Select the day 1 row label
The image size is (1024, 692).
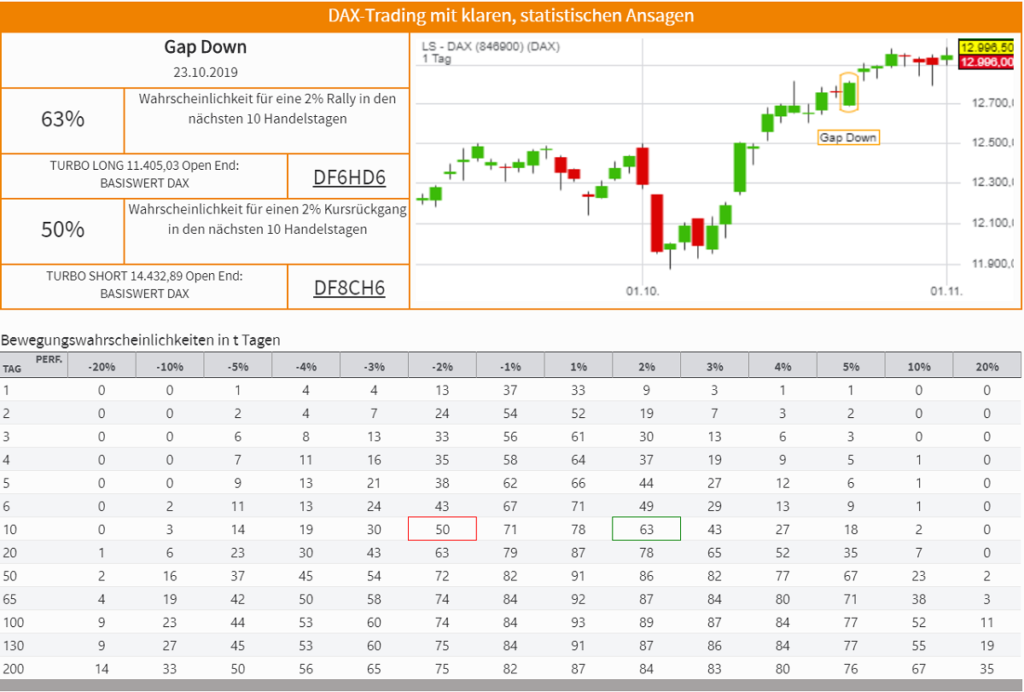[7, 390]
